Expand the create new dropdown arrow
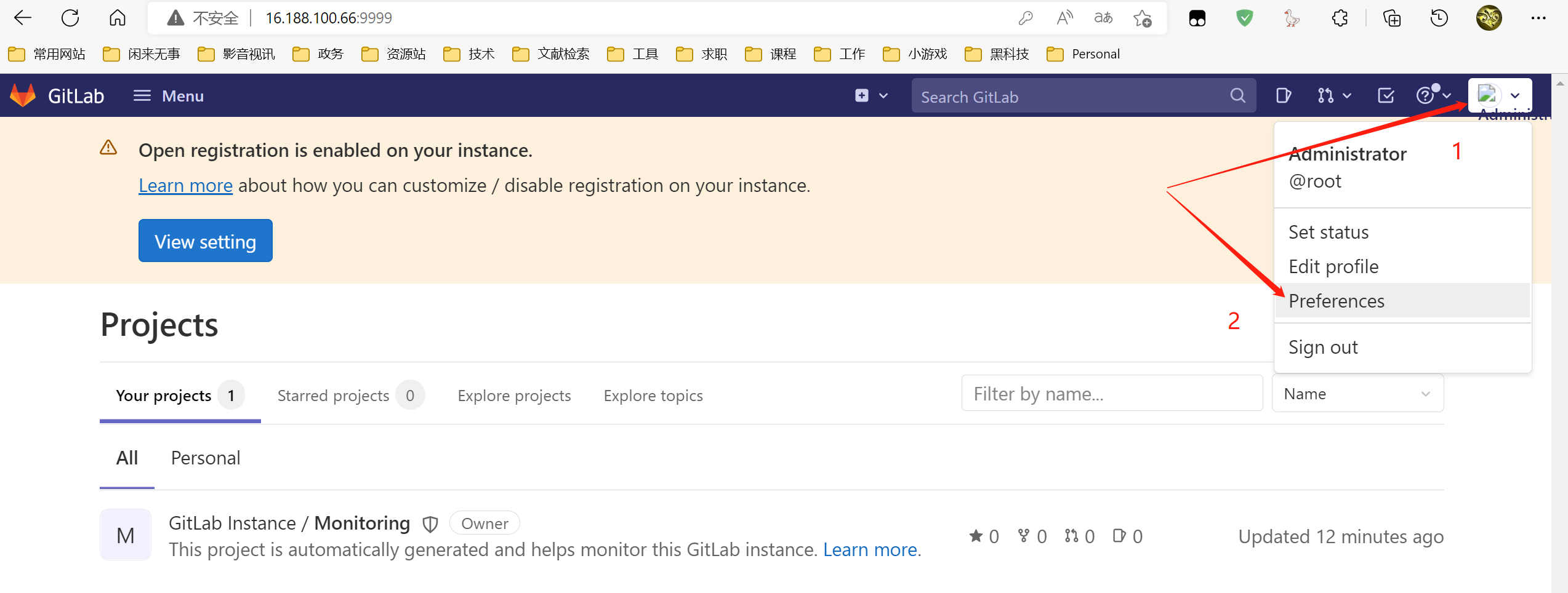The height and width of the screenshot is (593, 1568). pyautogui.click(x=883, y=96)
